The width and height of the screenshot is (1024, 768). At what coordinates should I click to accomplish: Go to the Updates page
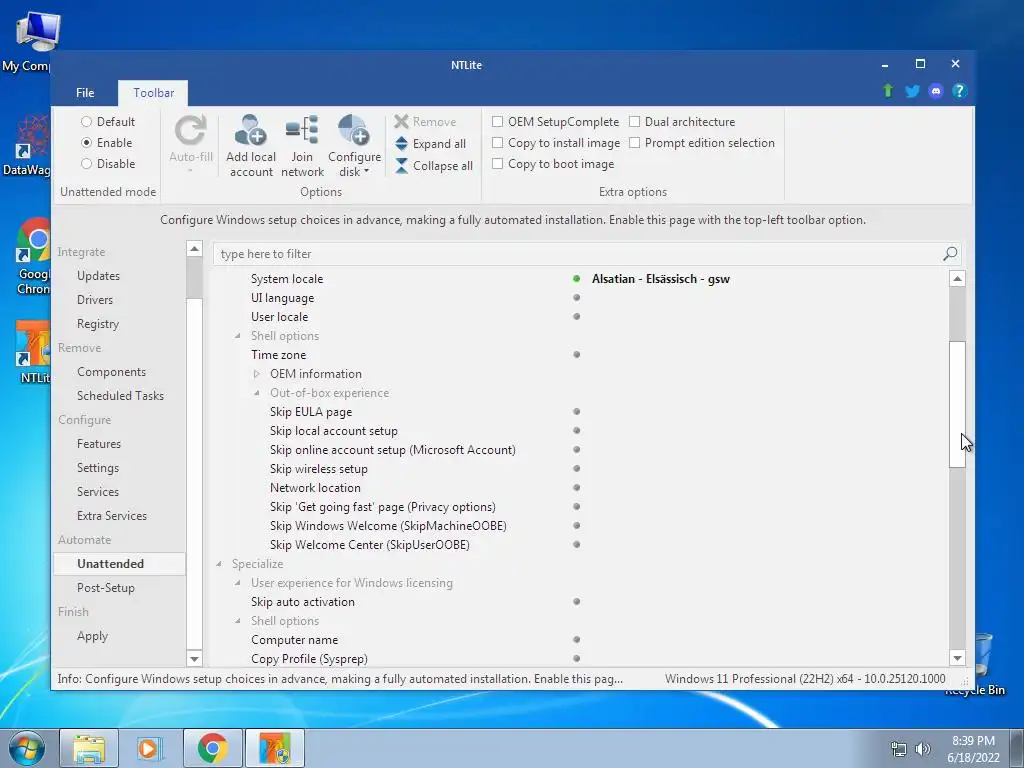click(x=99, y=276)
